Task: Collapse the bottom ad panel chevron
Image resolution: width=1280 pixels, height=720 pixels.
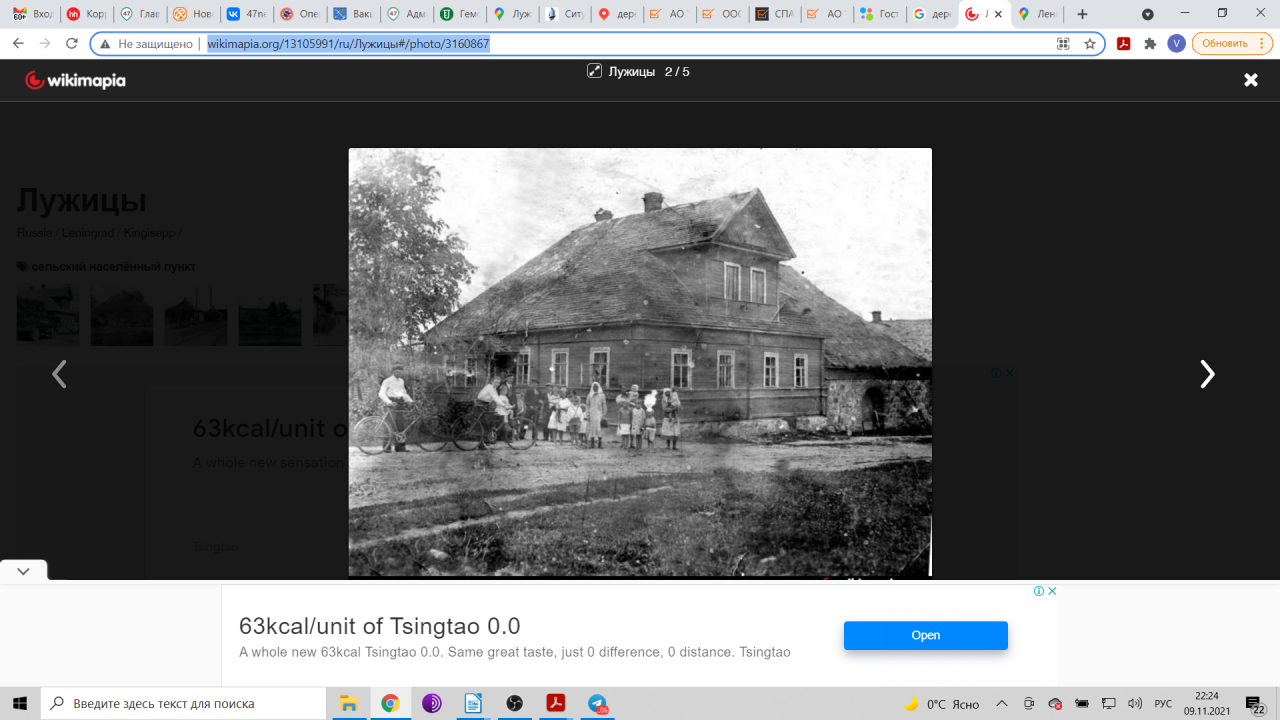Action: tap(24, 571)
